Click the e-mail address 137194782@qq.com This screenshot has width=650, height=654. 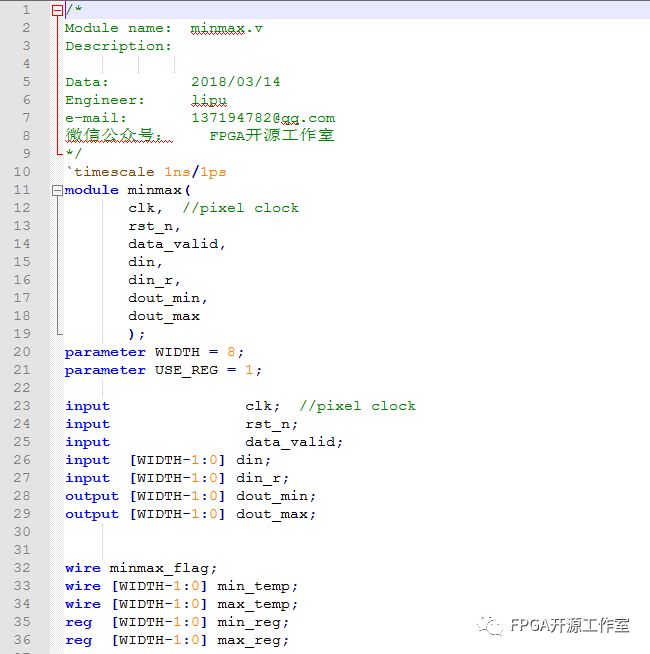263,118
